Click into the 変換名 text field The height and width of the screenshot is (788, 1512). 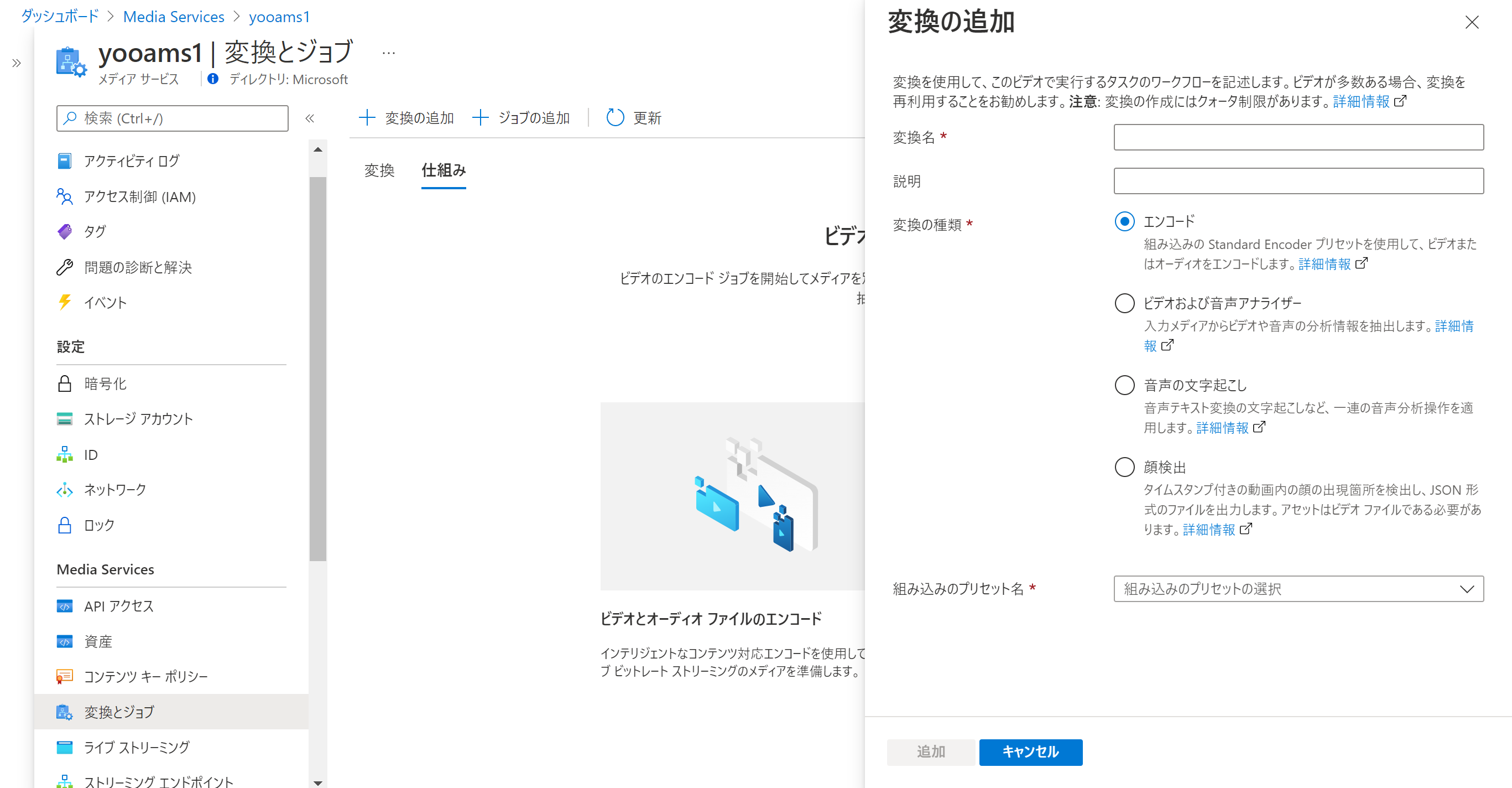(1298, 137)
